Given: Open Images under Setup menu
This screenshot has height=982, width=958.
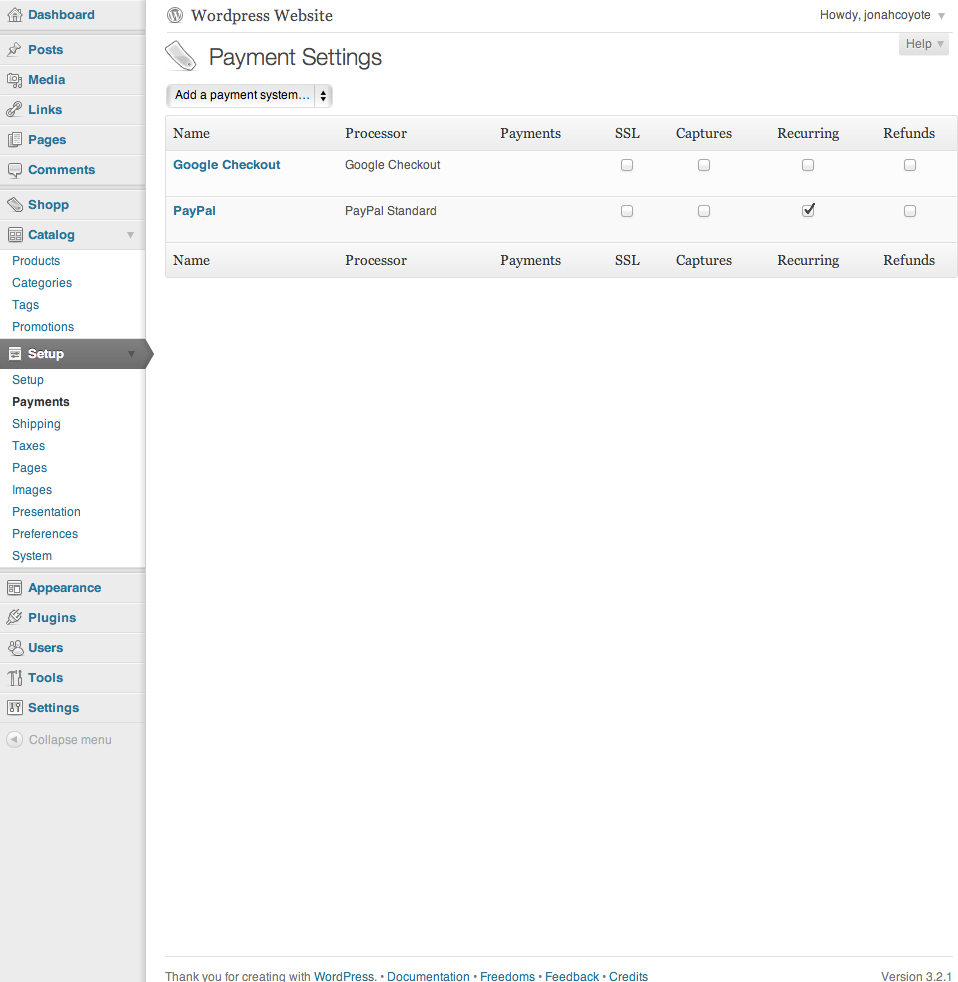Looking at the screenshot, I should (32, 490).
